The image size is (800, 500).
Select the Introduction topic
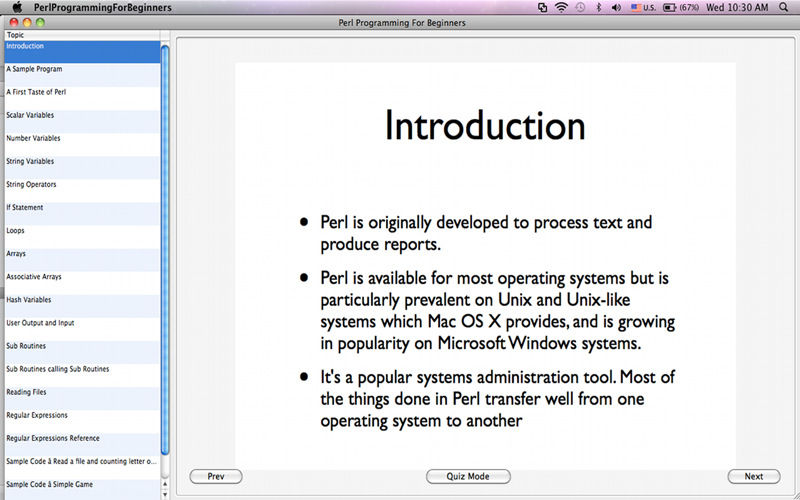point(82,52)
